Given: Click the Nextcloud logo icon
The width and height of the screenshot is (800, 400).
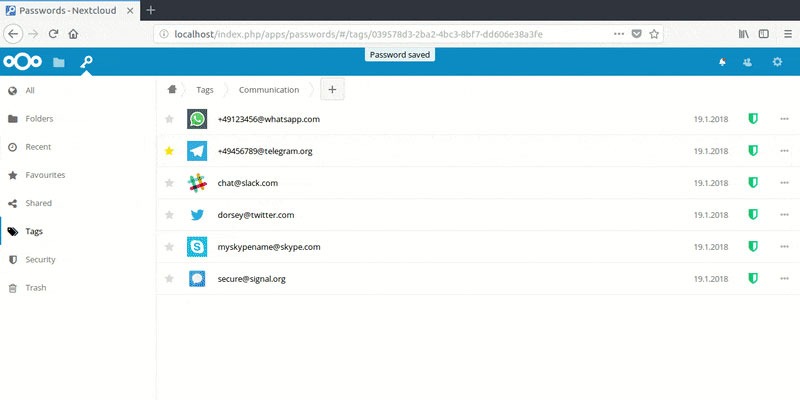Looking at the screenshot, I should click(x=22, y=62).
